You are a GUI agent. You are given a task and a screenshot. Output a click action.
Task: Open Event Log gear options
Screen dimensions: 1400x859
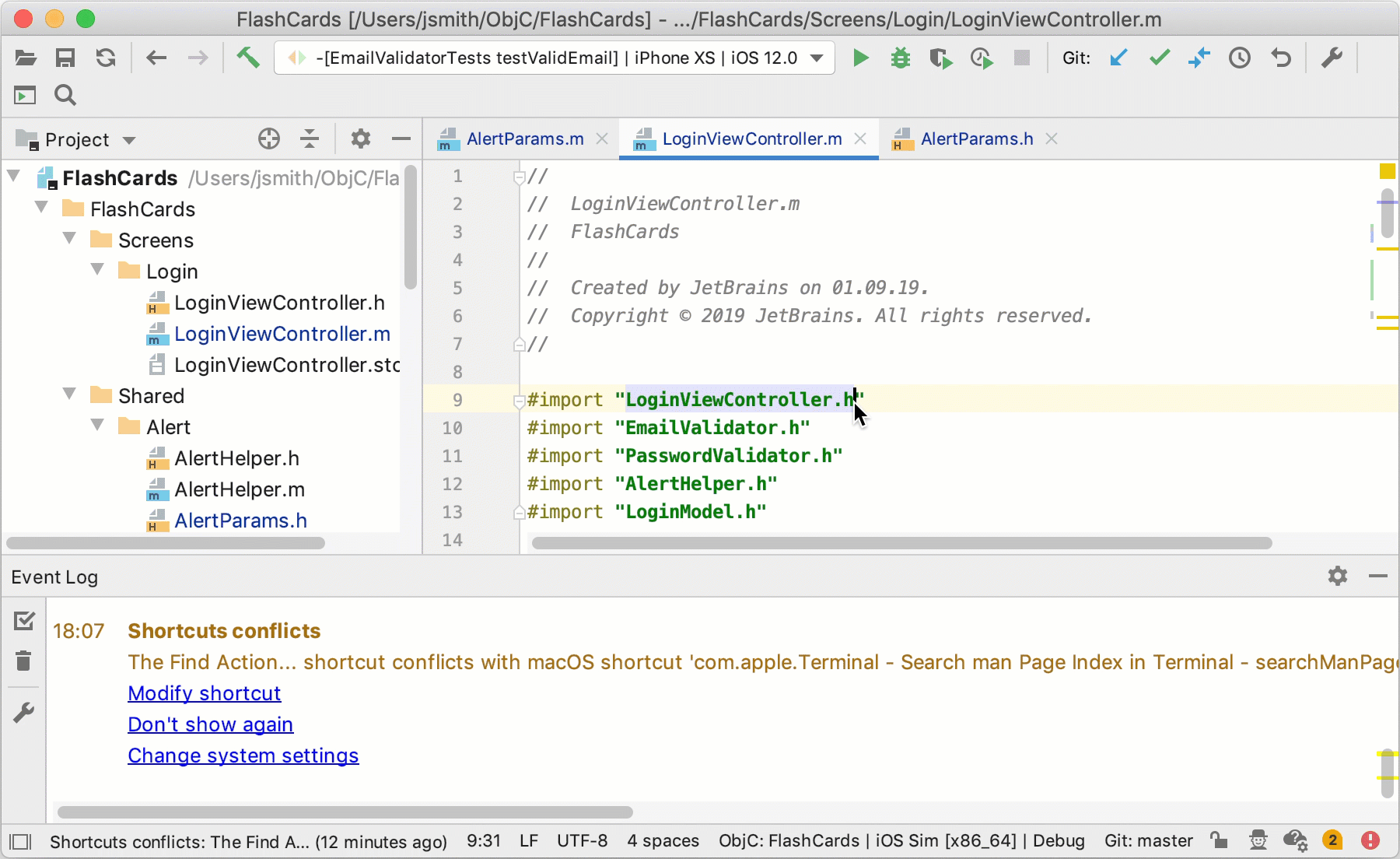(x=1338, y=577)
